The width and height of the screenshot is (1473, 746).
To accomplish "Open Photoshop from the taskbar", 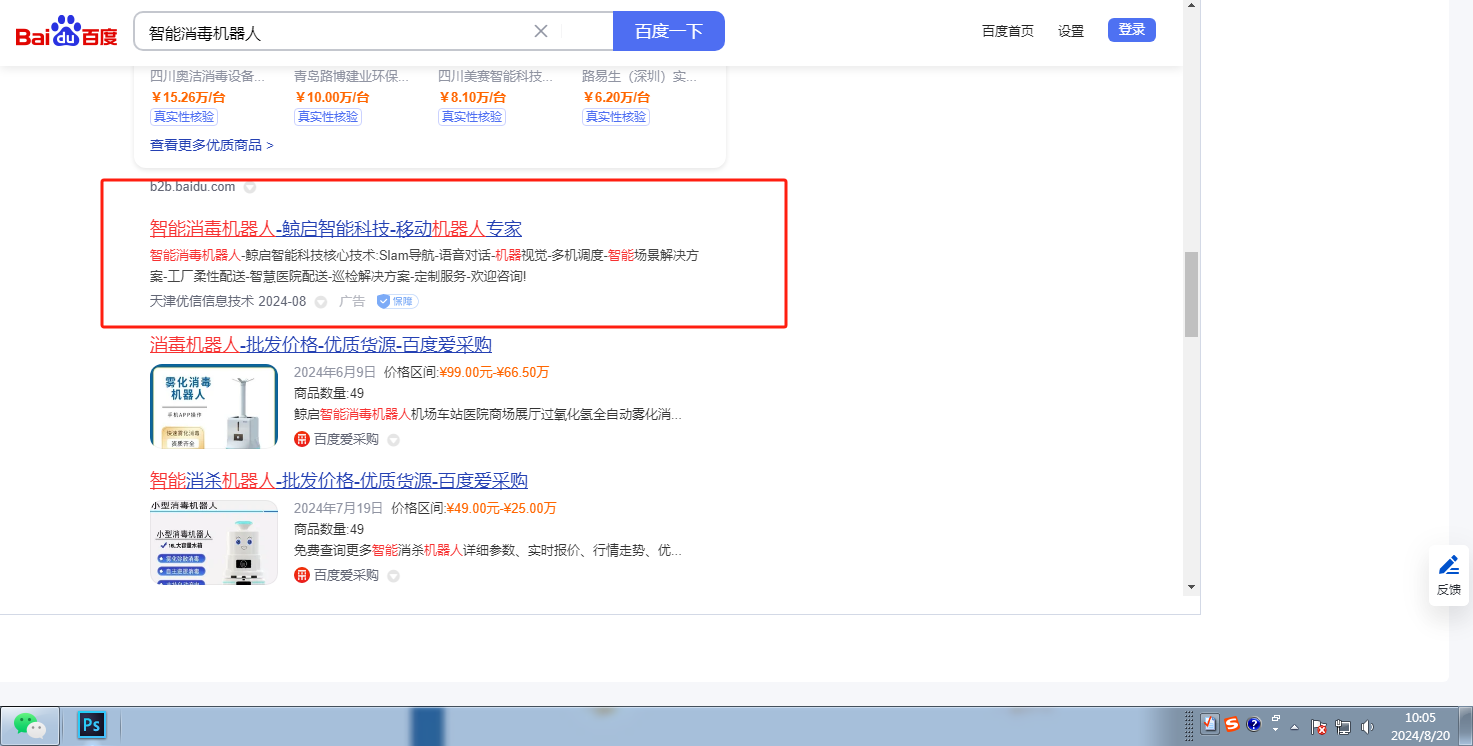I will [x=91, y=725].
